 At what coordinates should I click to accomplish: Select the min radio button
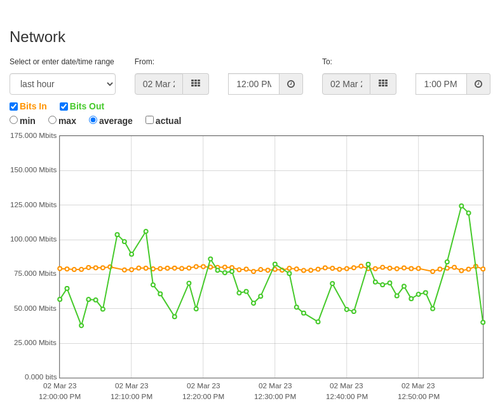click(14, 120)
